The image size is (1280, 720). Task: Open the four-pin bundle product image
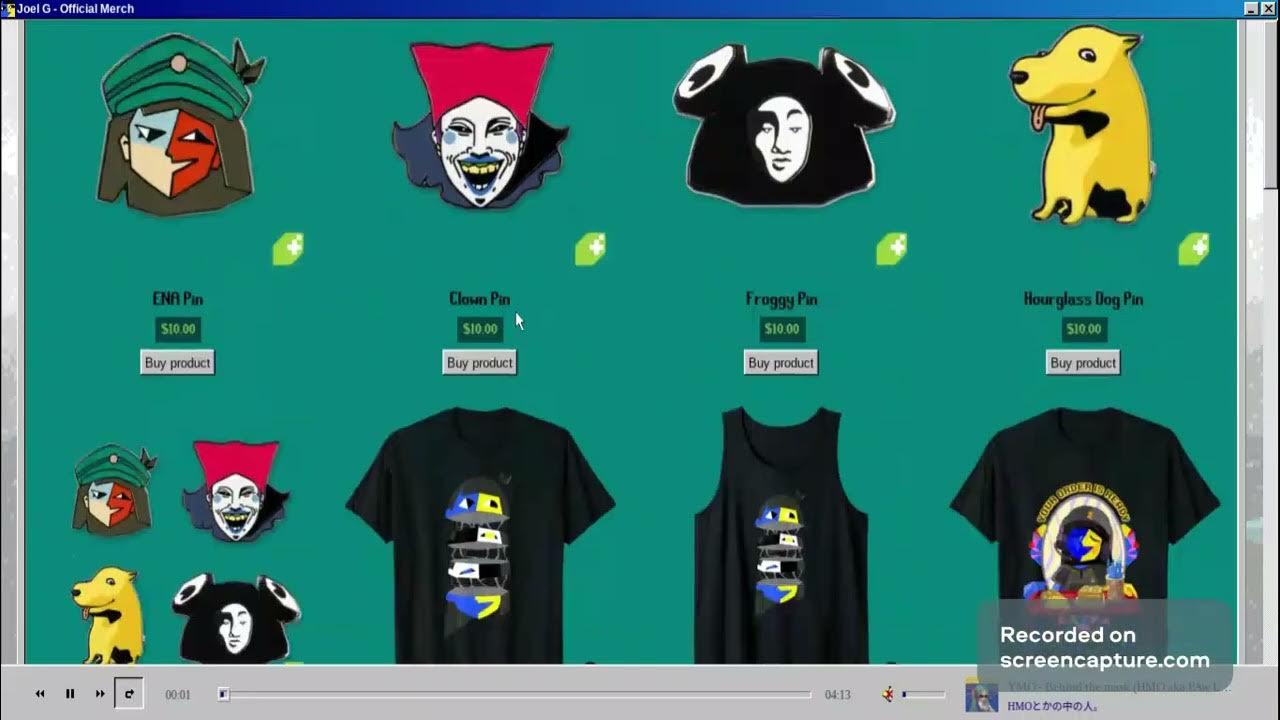pyautogui.click(x=185, y=550)
